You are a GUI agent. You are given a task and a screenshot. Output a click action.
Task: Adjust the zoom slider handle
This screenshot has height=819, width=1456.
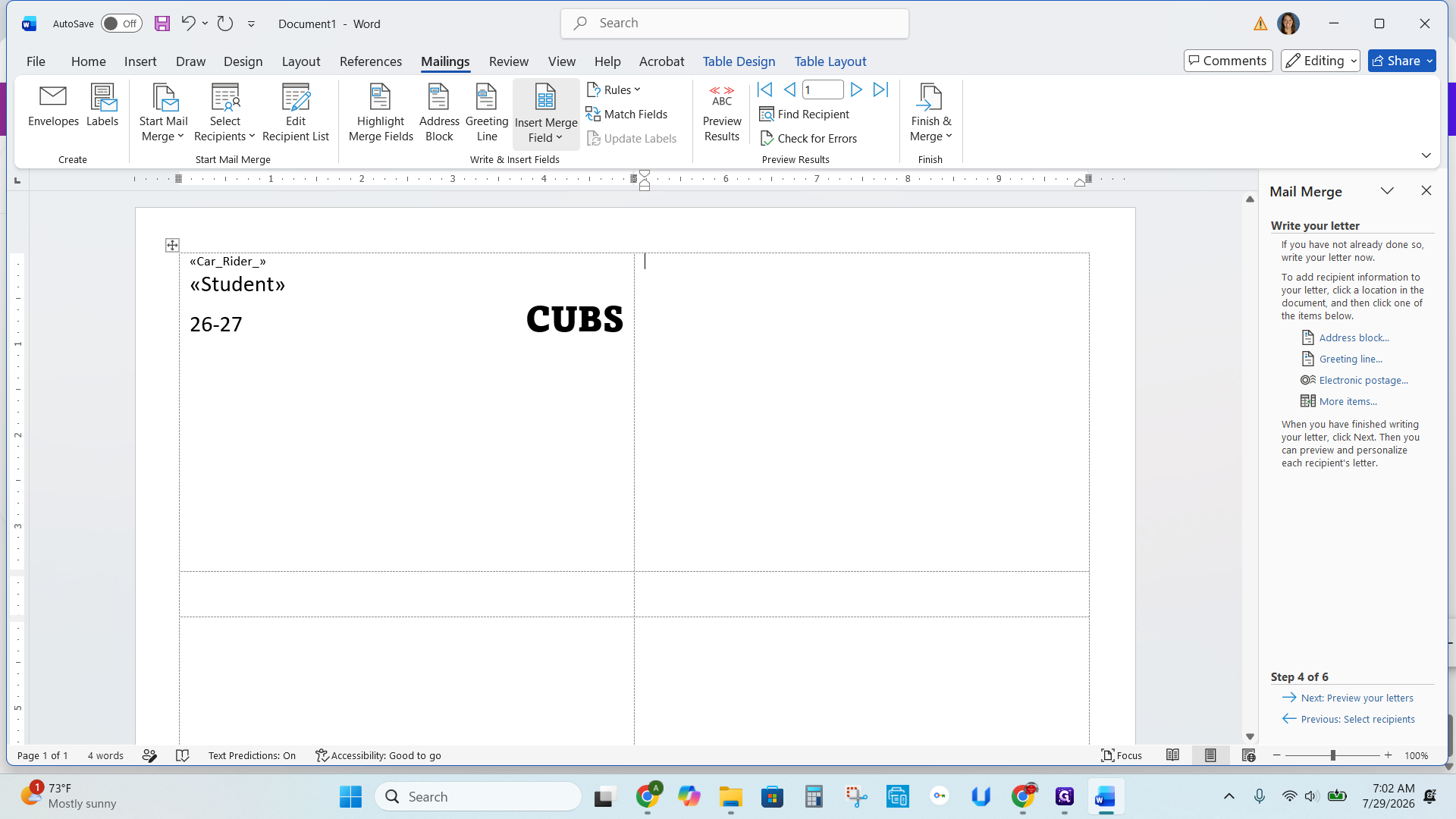(x=1332, y=755)
